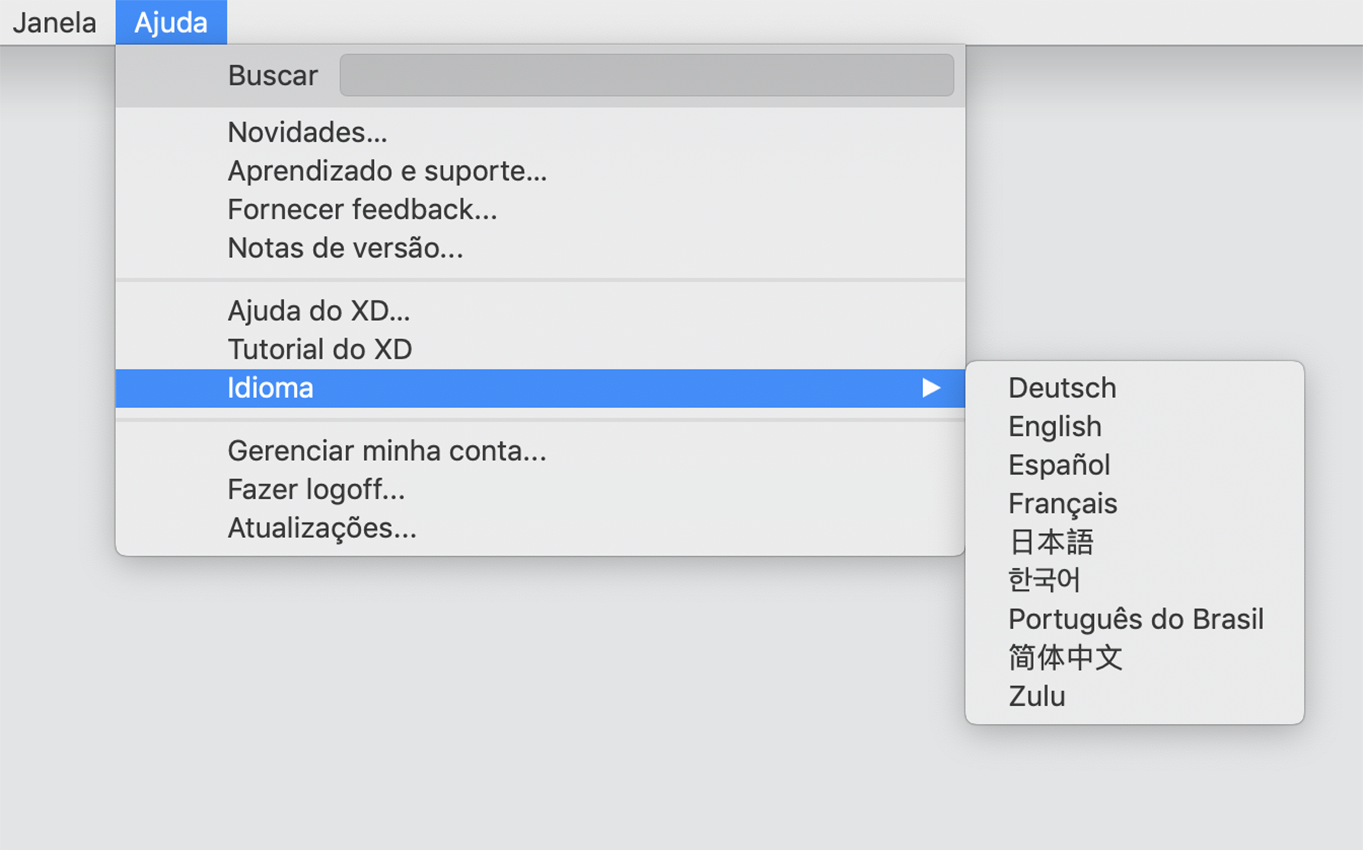
Task: Launch the "Tutorial do XD"
Action: coord(319,348)
